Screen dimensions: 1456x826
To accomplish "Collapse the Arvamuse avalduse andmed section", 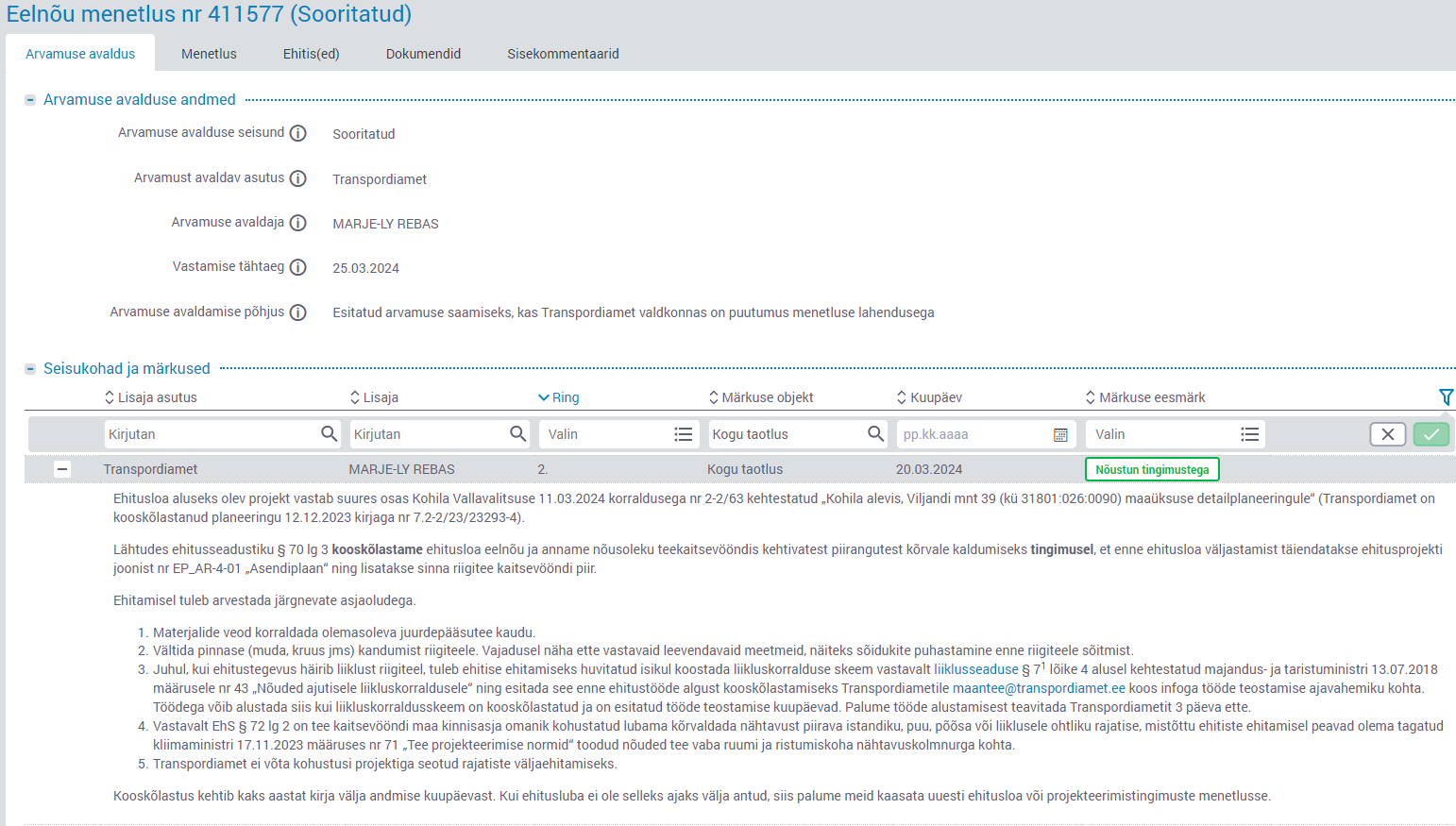I will coord(30,100).
